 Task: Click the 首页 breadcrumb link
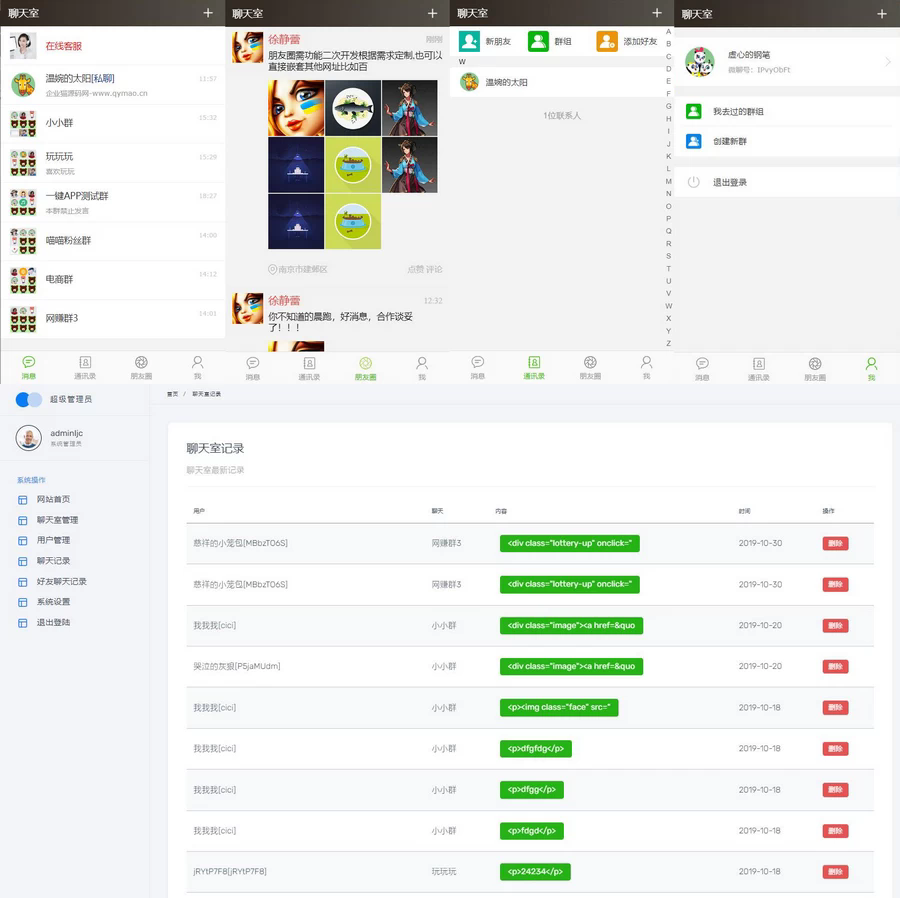(x=172, y=394)
